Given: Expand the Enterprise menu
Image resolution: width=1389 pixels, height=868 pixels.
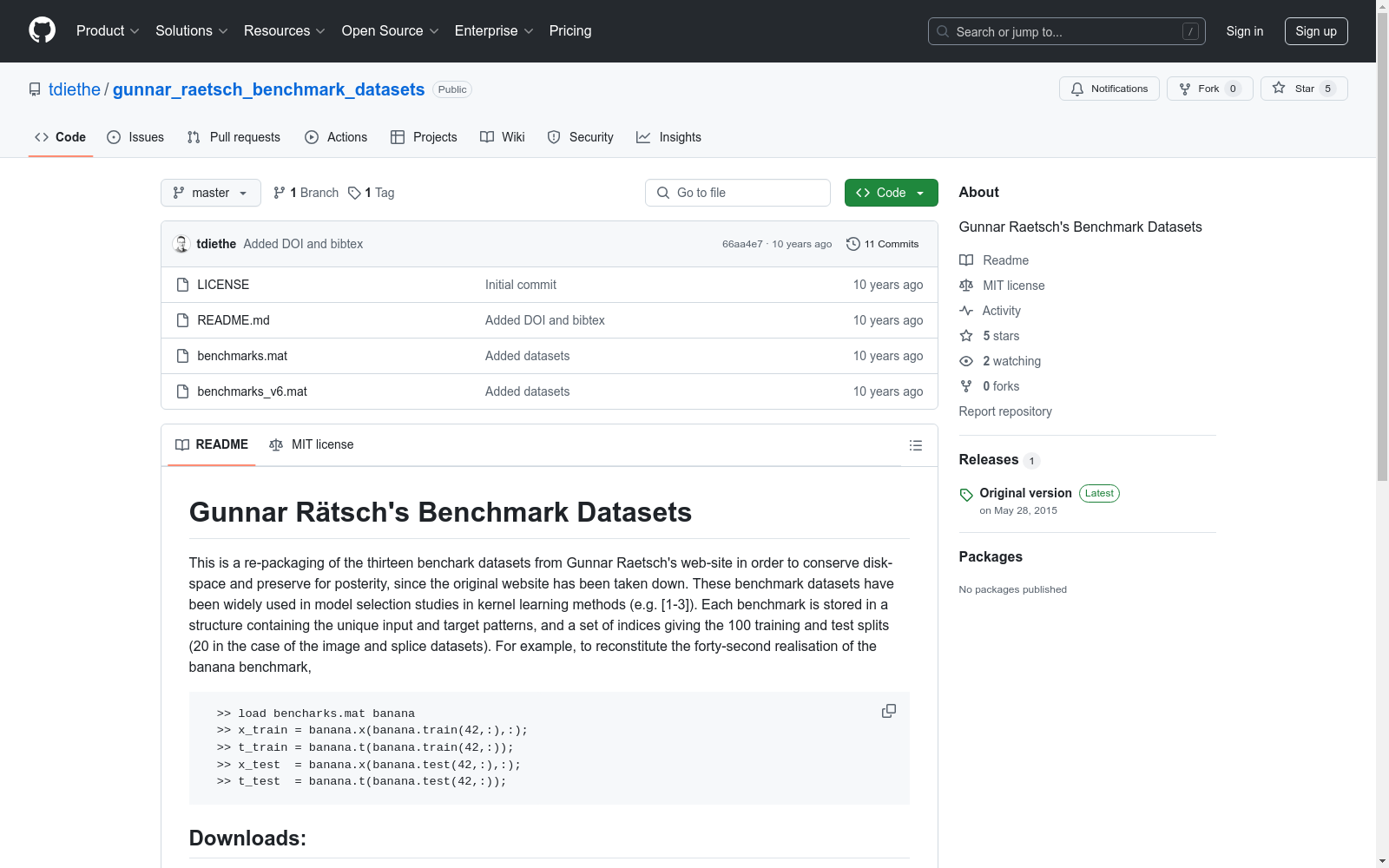Looking at the screenshot, I should pyautogui.click(x=494, y=30).
